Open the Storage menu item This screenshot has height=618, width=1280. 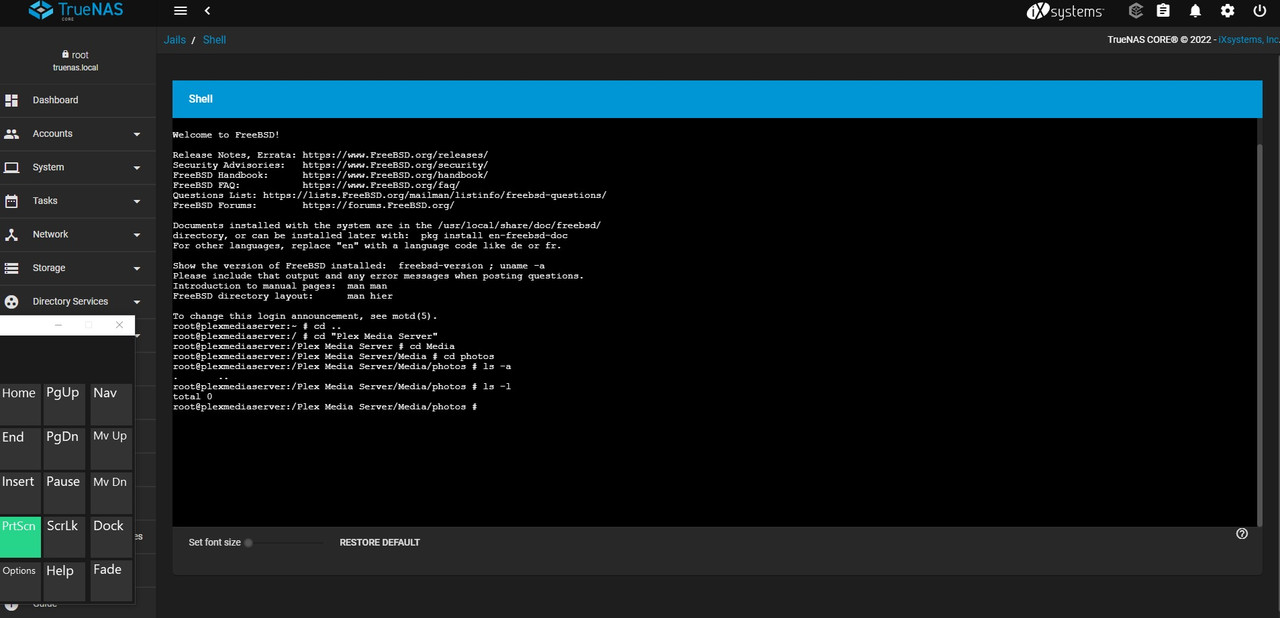point(78,268)
